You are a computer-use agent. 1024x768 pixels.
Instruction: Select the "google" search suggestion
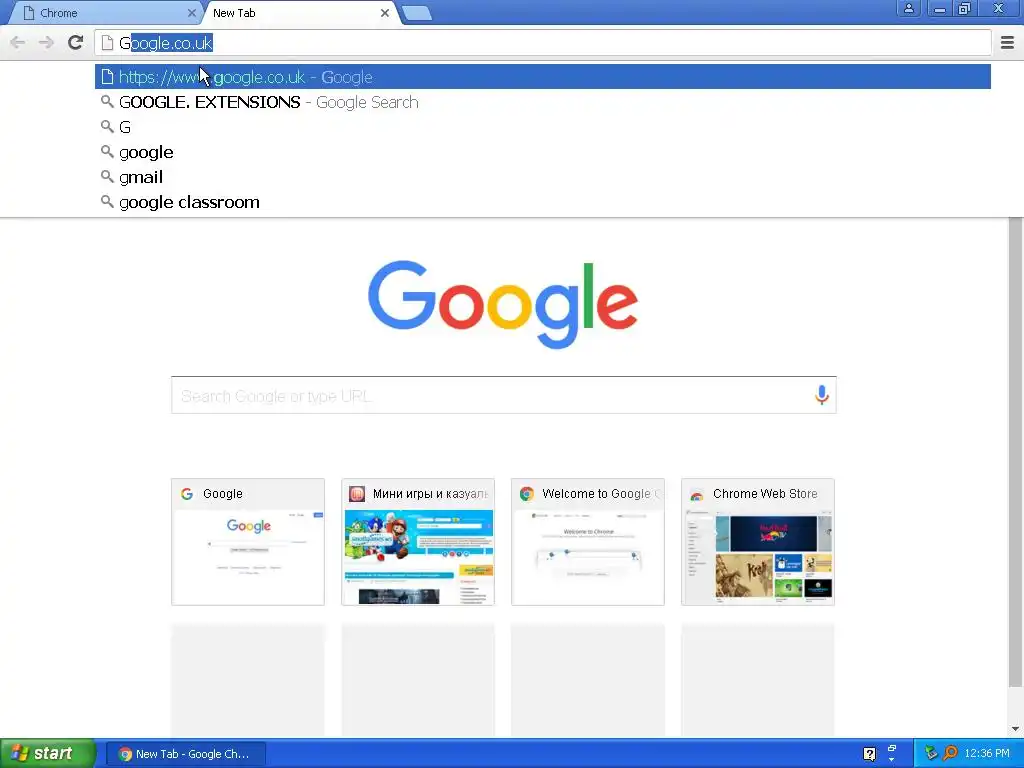coord(543,152)
